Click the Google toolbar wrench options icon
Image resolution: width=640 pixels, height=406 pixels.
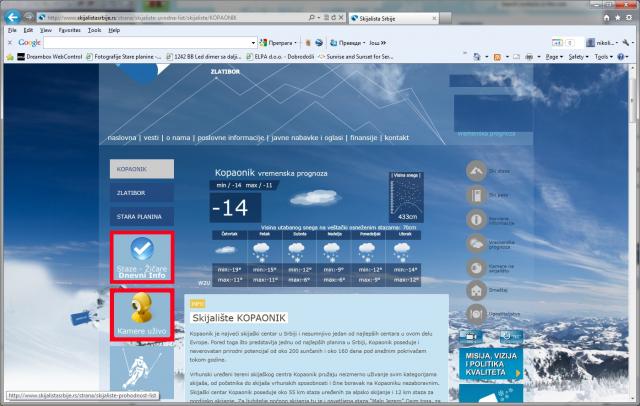pos(626,42)
